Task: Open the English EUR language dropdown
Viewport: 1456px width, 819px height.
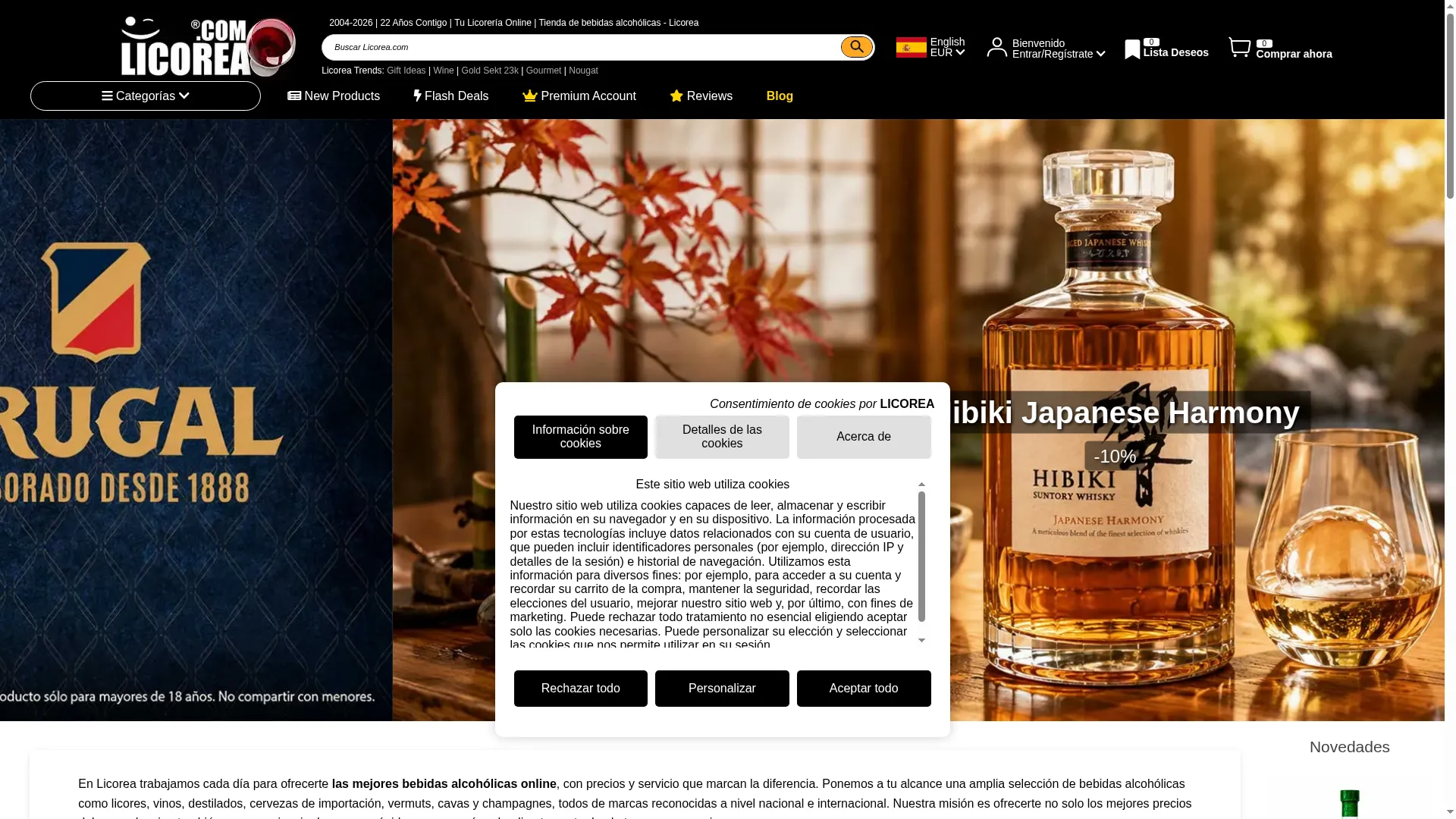Action: coord(947,47)
